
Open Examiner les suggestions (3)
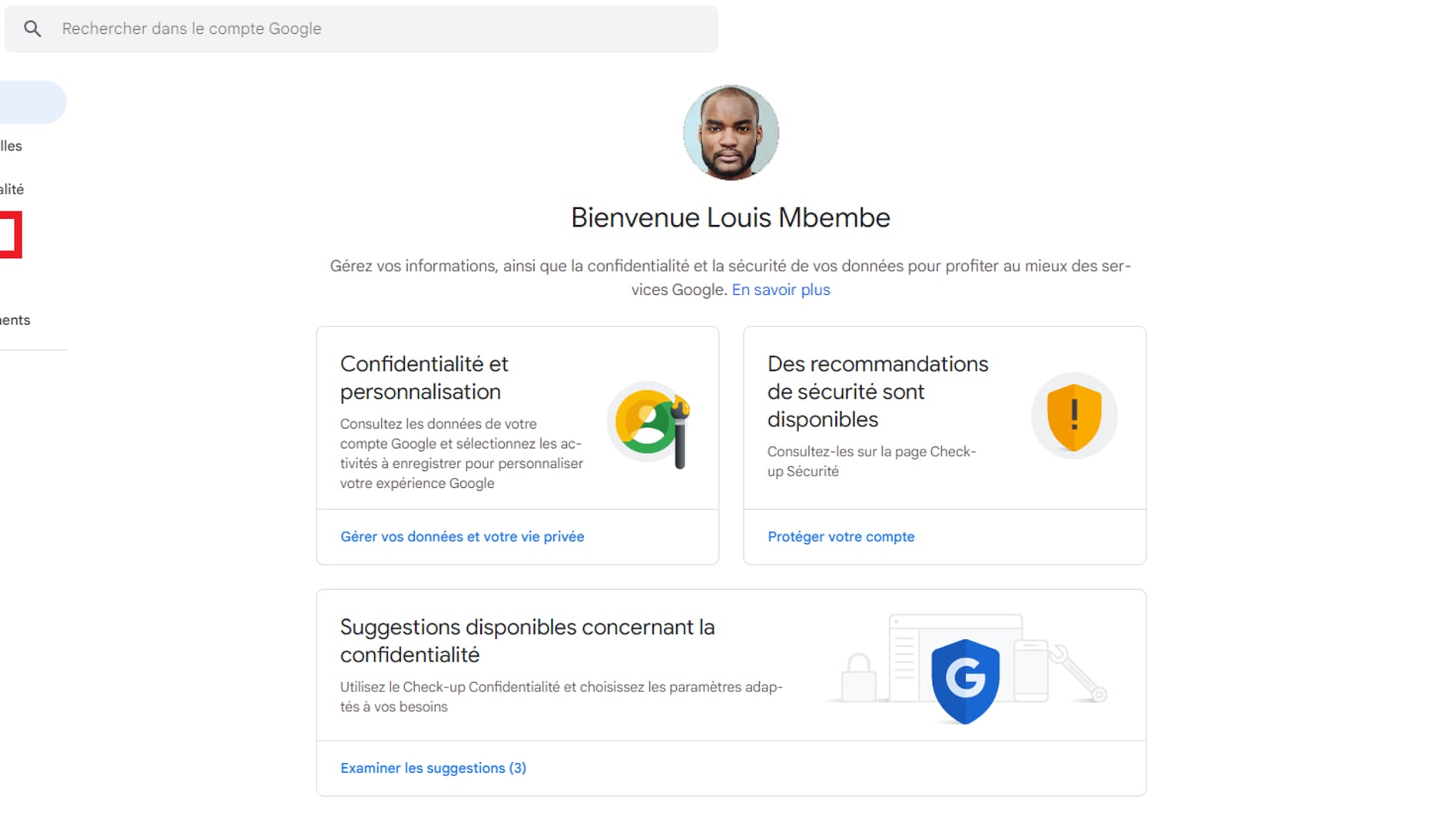(433, 768)
